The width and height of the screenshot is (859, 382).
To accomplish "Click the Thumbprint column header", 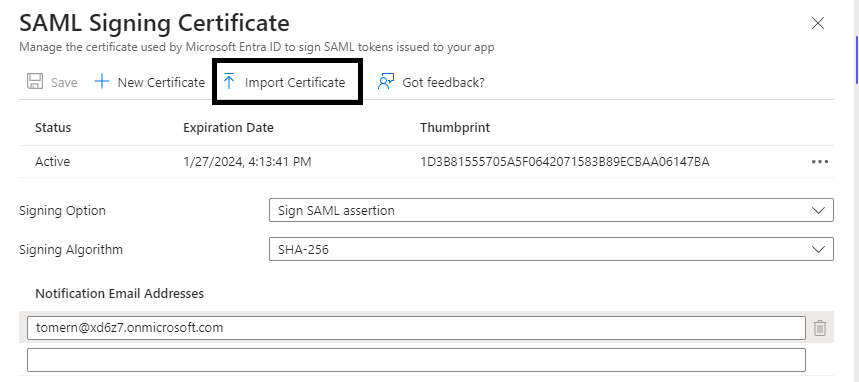I will point(455,128).
